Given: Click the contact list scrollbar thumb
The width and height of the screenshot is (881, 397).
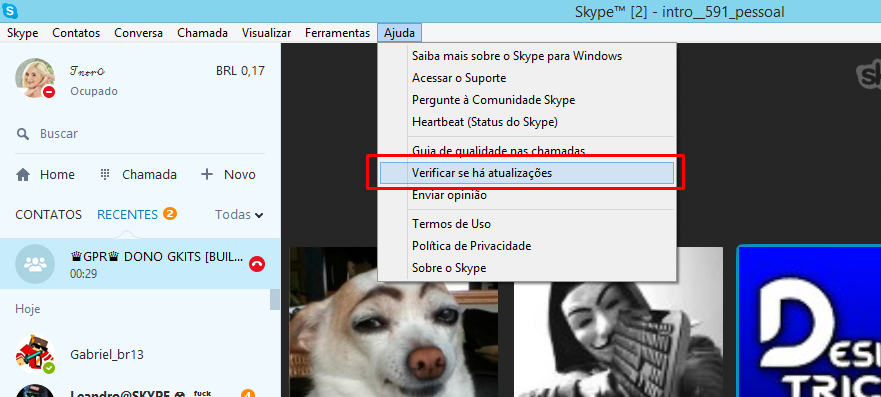Looking at the screenshot, I should click(275, 299).
